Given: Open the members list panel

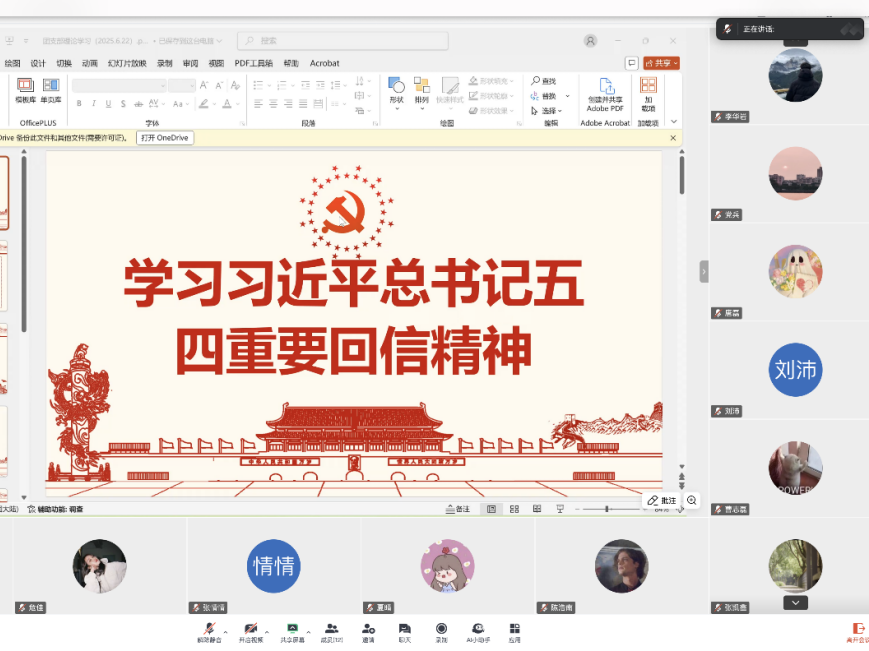Looking at the screenshot, I should [331, 629].
